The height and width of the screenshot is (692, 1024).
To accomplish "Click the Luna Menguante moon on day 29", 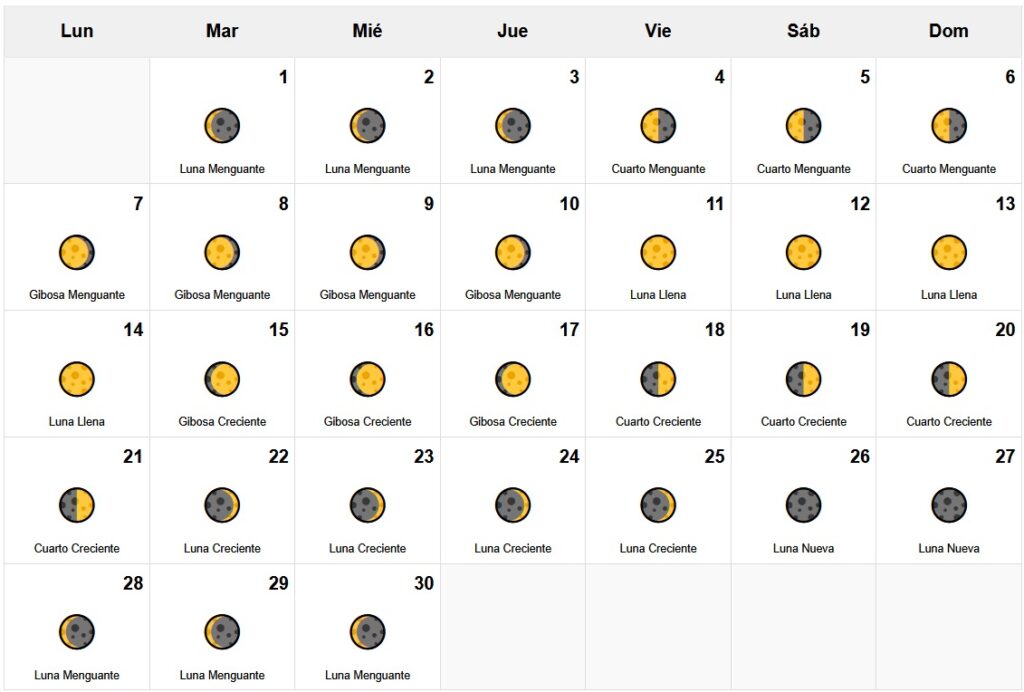I will 222,632.
